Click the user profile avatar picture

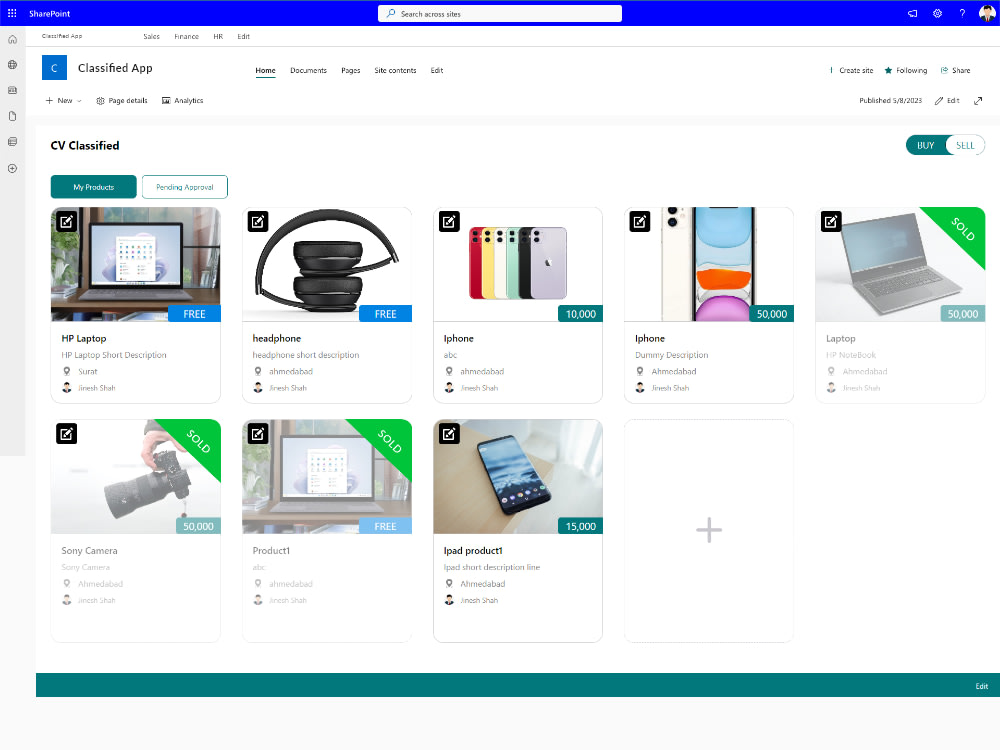click(987, 12)
